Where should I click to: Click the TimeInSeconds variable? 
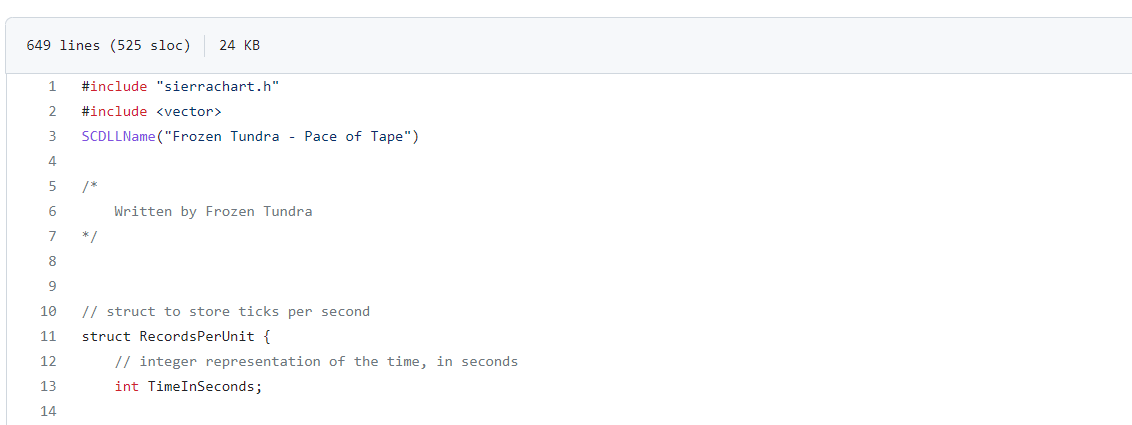[x=204, y=386]
